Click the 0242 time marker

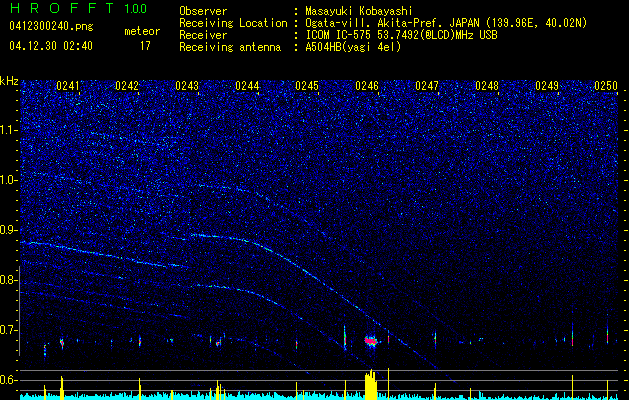pyautogui.click(x=127, y=86)
